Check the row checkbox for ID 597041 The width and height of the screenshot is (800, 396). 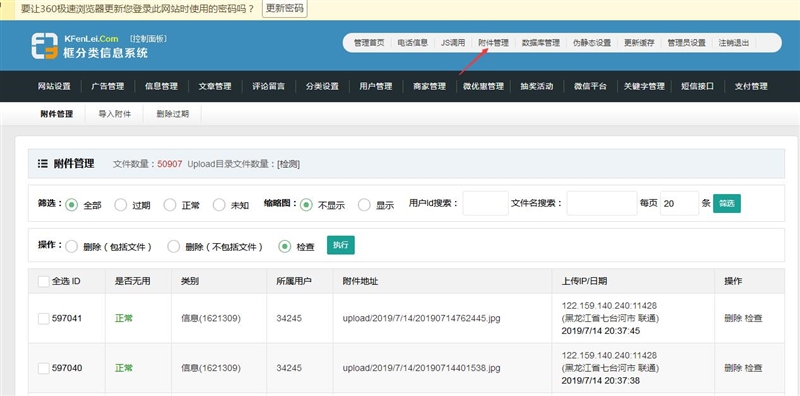44,318
